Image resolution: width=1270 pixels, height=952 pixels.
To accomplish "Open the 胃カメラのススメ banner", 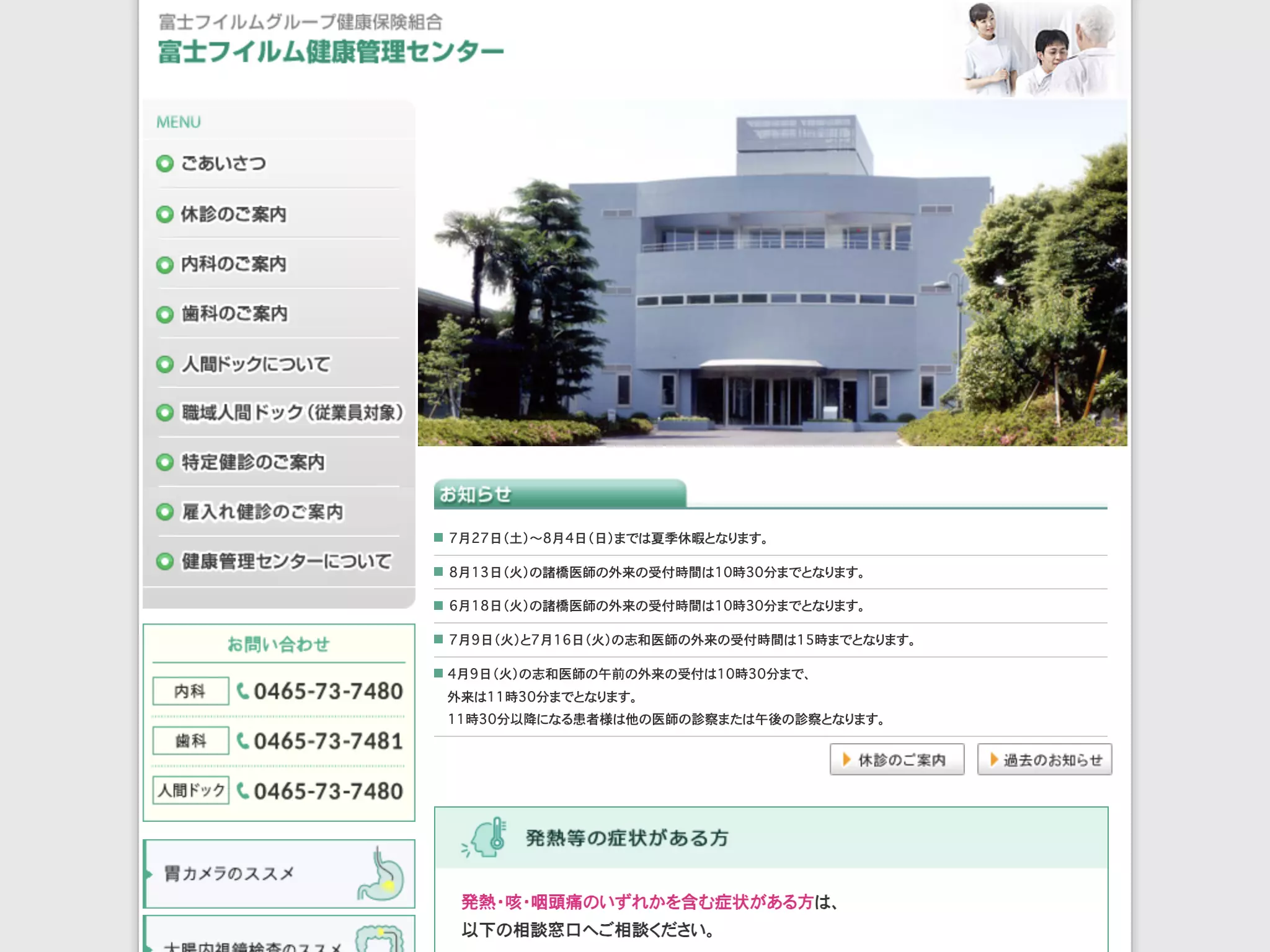I will click(279, 874).
